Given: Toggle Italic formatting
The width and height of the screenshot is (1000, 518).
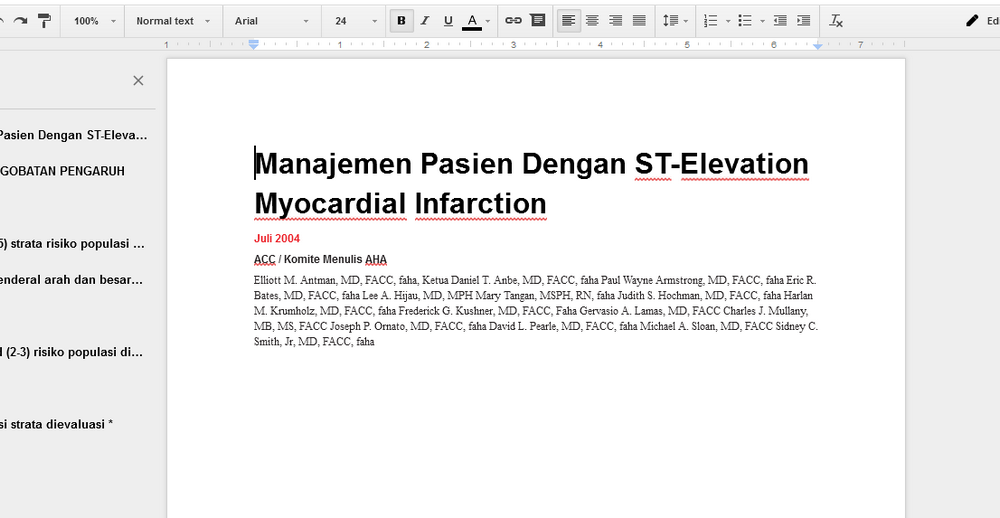Looking at the screenshot, I should point(425,21).
